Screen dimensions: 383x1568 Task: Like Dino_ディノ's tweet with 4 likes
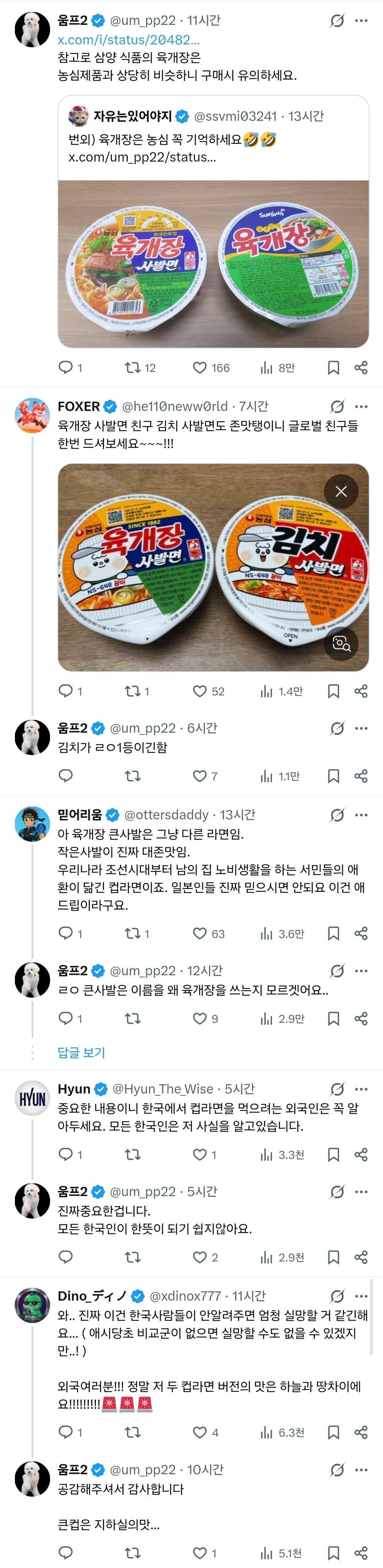click(x=200, y=1432)
